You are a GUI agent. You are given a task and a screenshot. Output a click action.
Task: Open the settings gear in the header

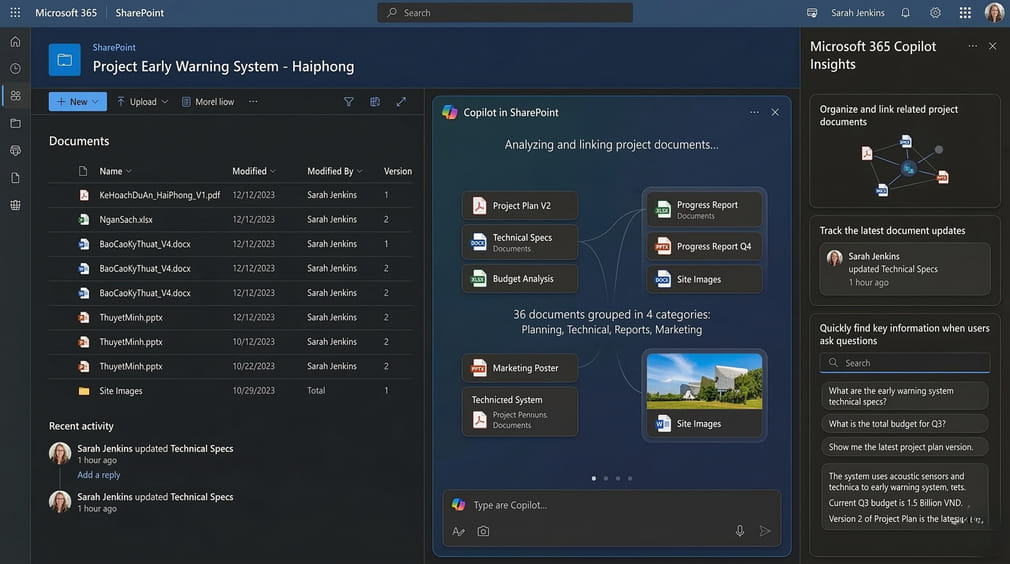(935, 13)
